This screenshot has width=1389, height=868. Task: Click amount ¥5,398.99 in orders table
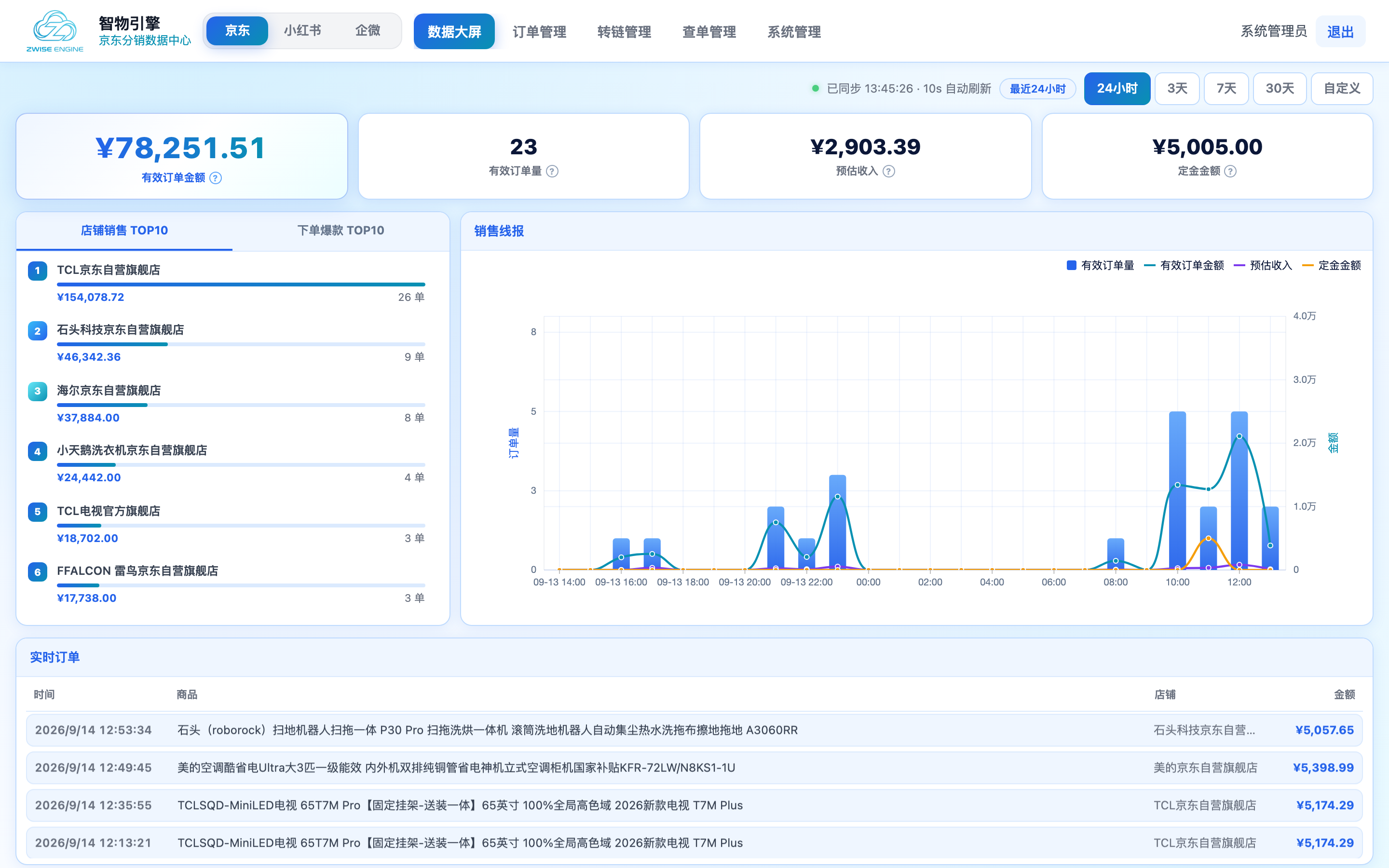[x=1323, y=768]
